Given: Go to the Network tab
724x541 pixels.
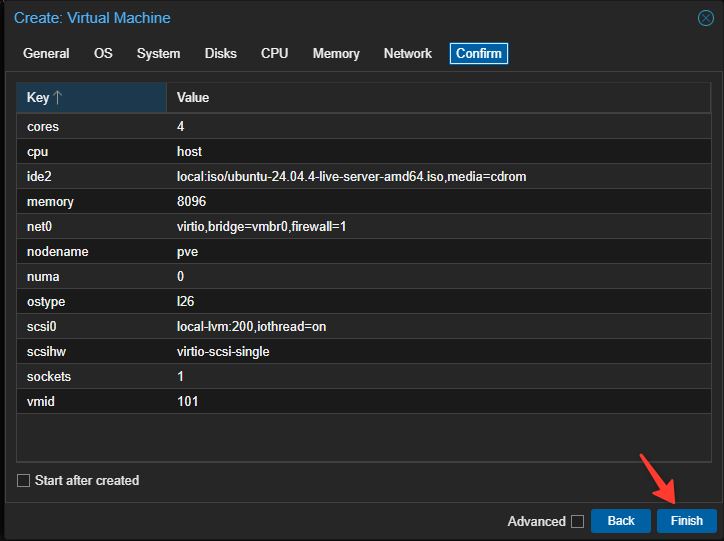Looking at the screenshot, I should [x=408, y=54].
